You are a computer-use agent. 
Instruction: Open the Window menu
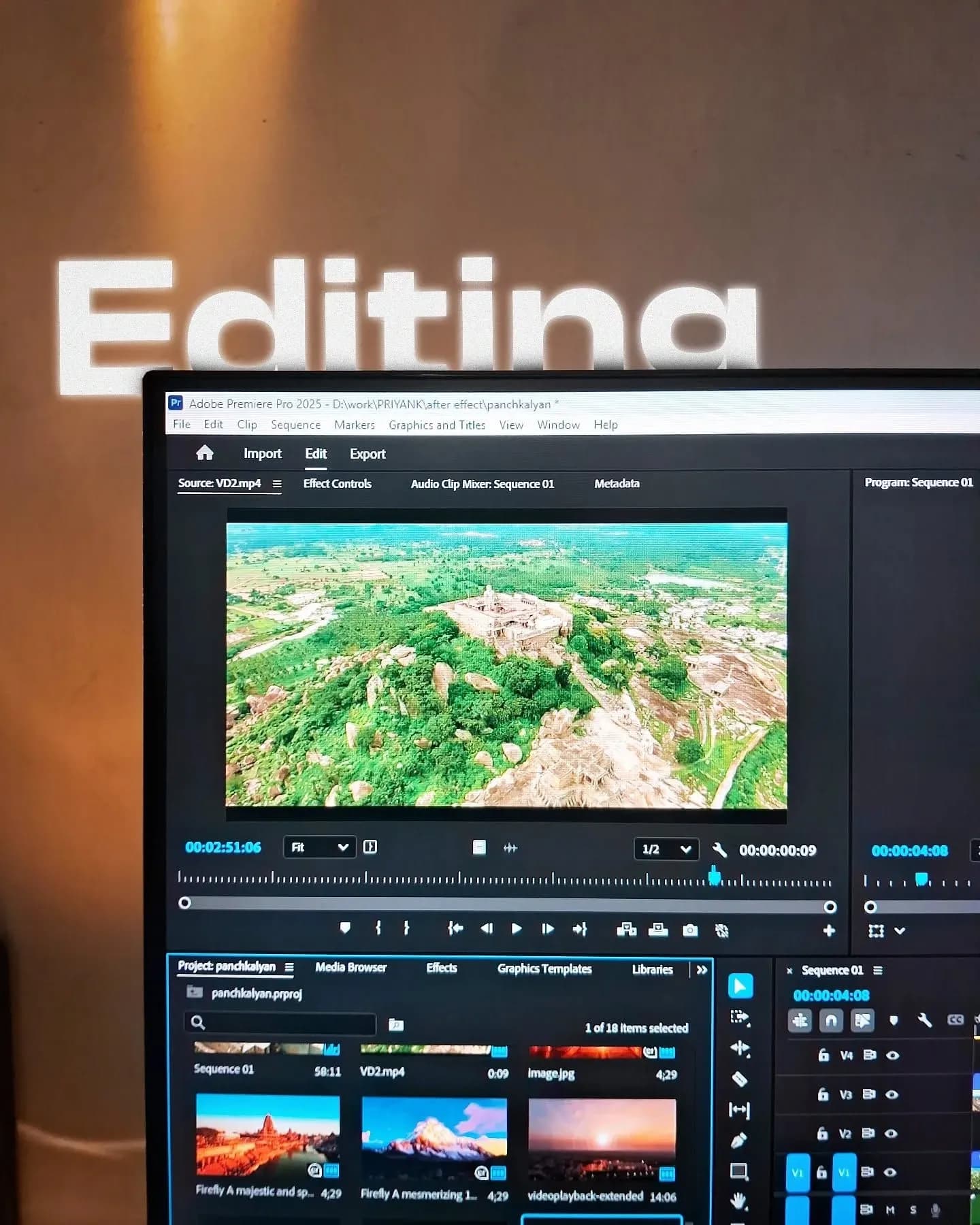[x=558, y=425]
